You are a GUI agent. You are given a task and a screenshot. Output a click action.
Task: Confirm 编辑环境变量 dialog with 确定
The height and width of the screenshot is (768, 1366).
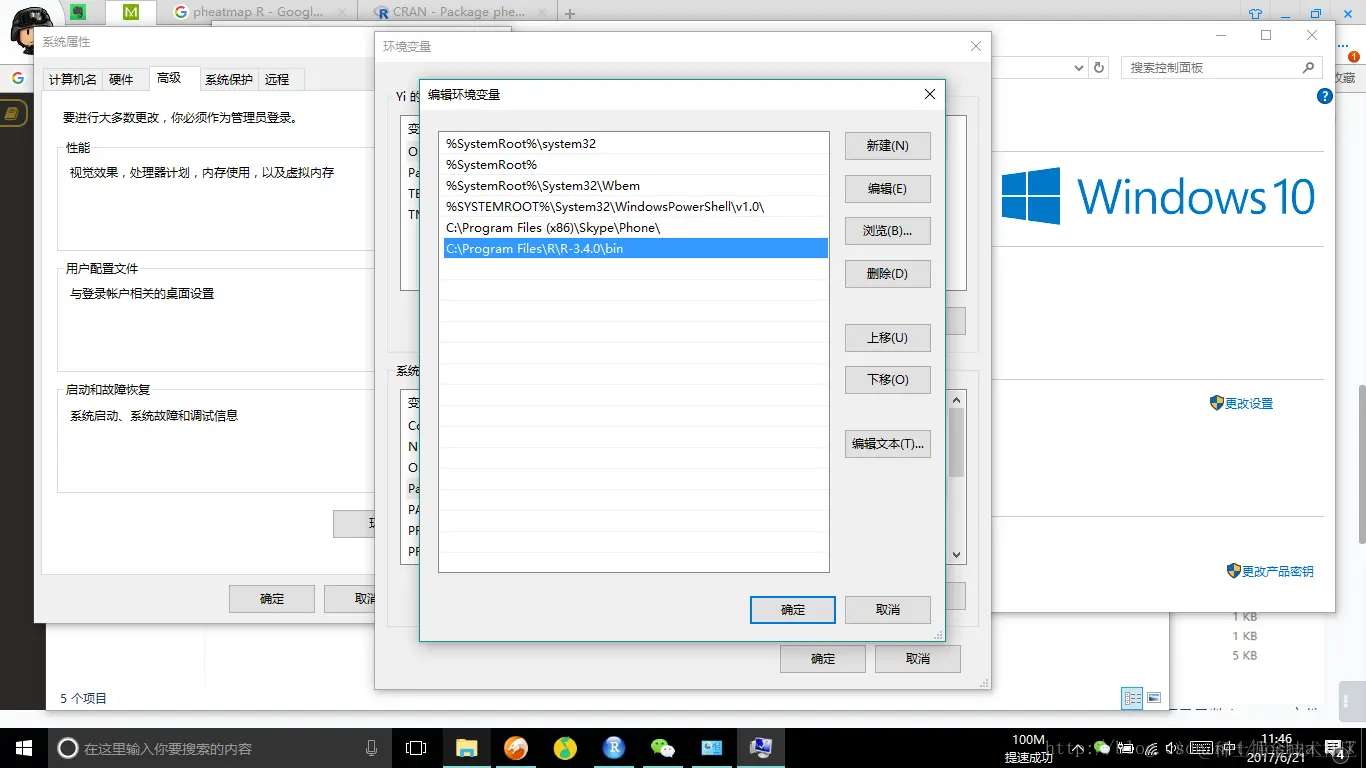(x=793, y=610)
